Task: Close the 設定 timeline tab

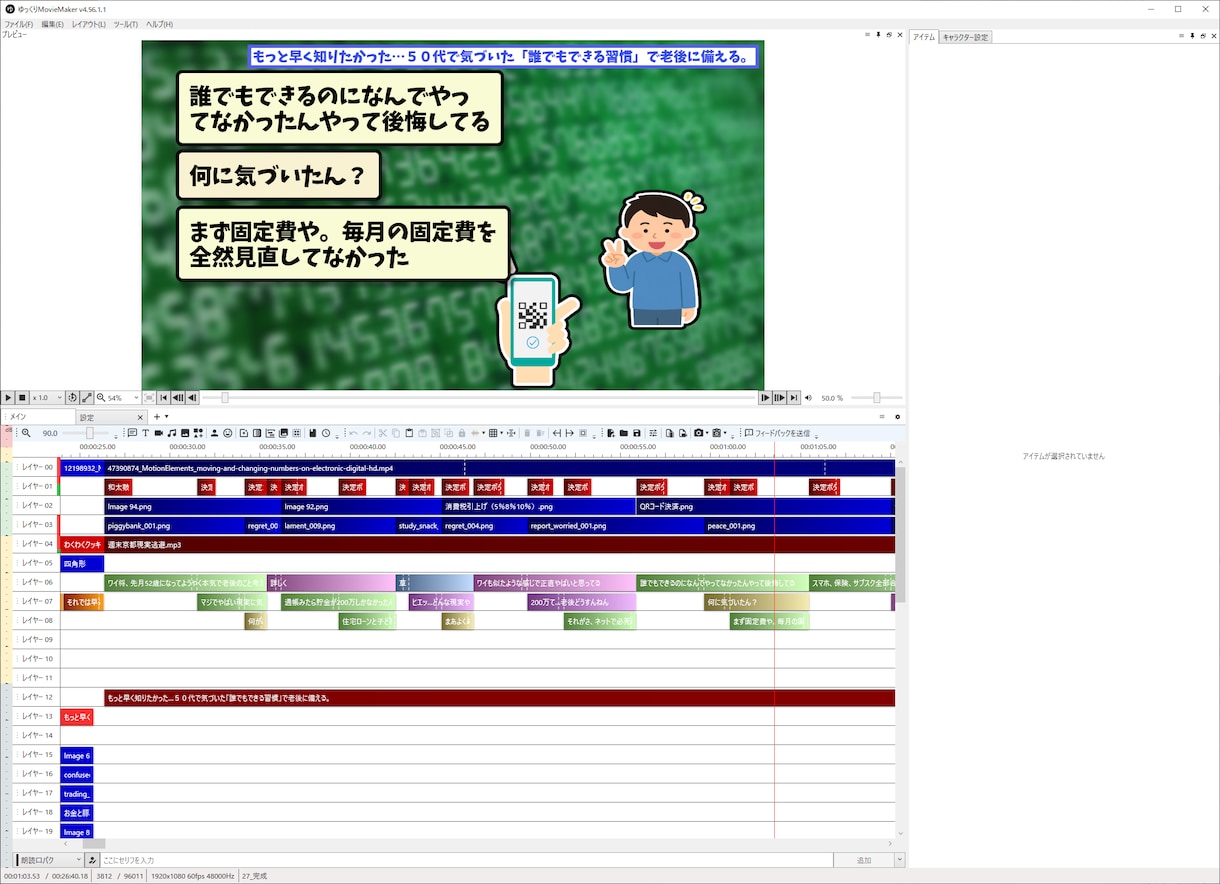Action: click(x=140, y=417)
